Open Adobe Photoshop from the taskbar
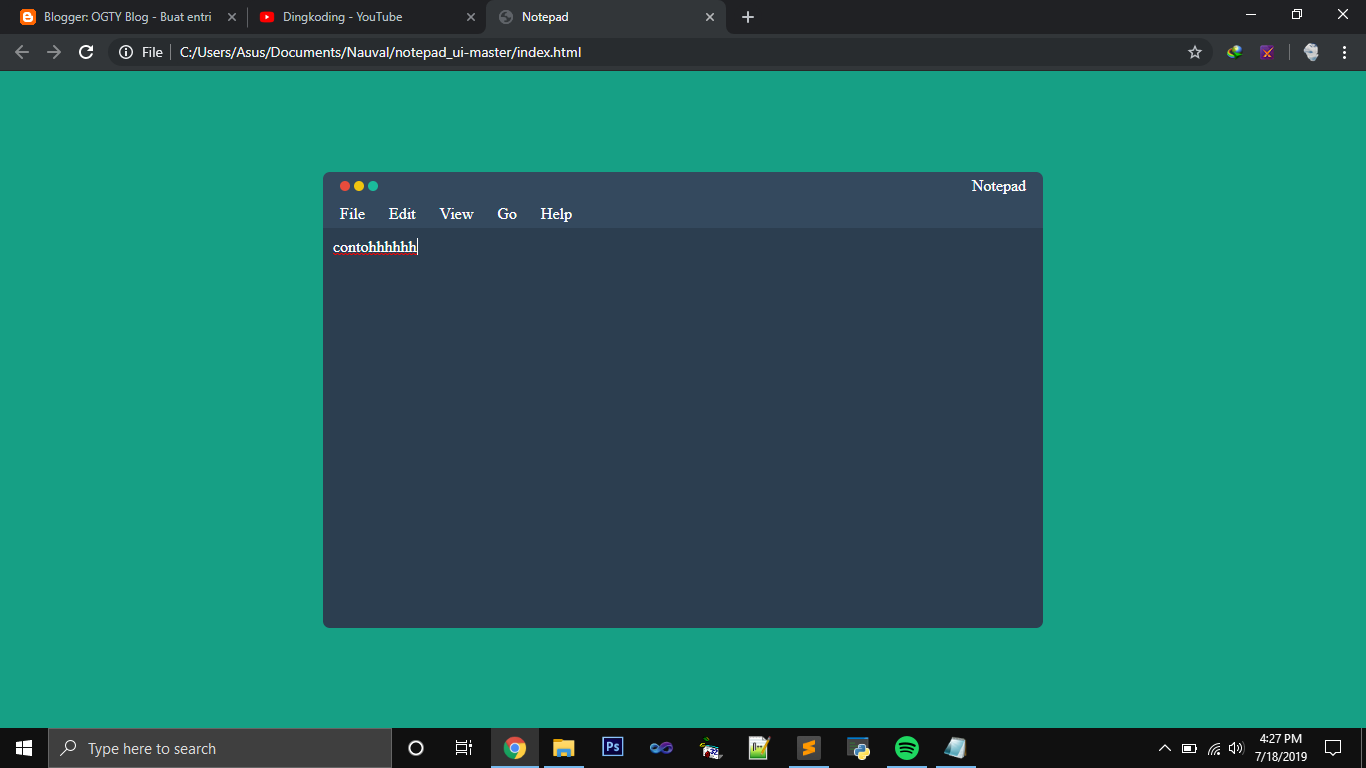 (x=611, y=747)
